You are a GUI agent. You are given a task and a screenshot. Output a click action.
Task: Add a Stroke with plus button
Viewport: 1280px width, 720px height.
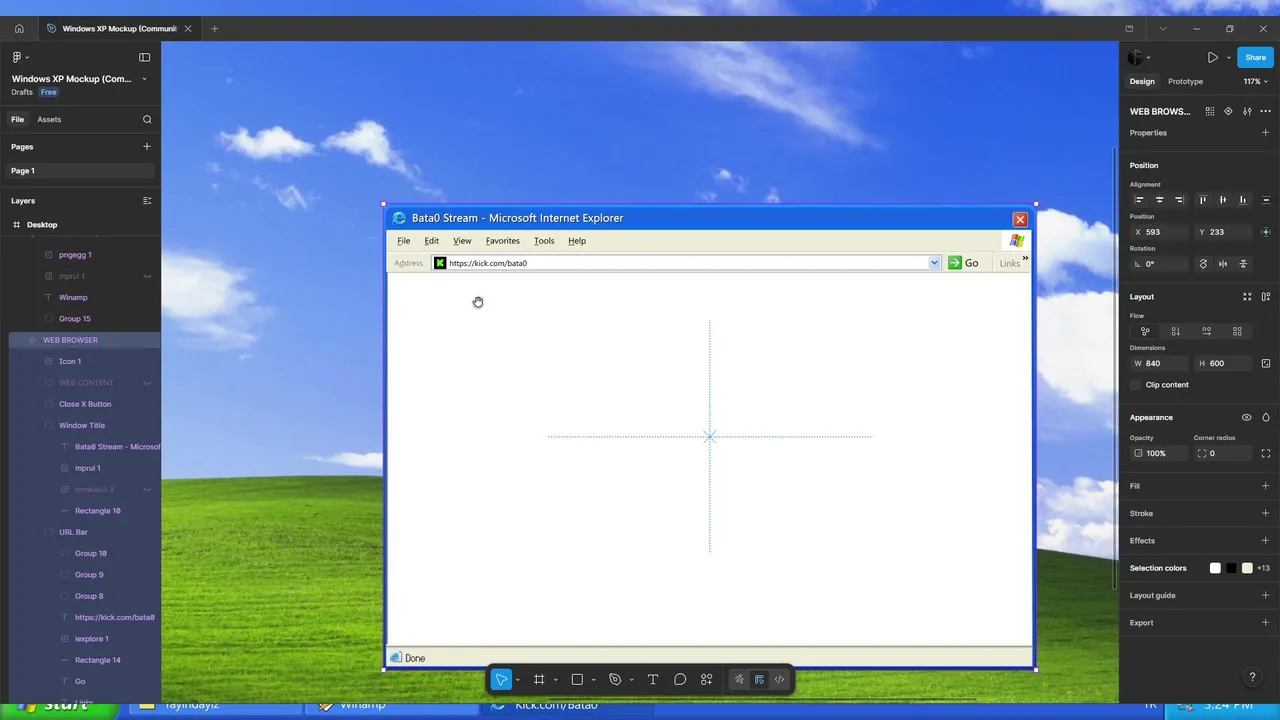1265,513
